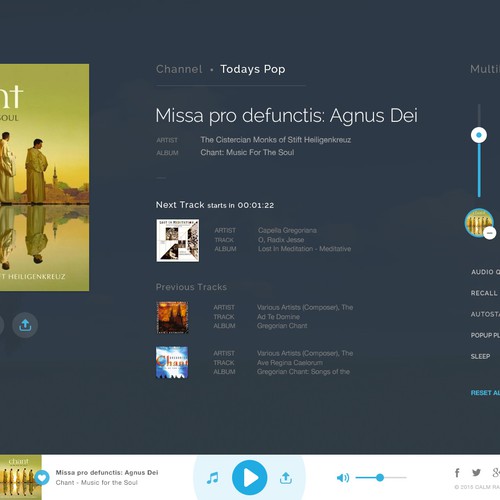The height and width of the screenshot is (500, 500).
Task: Click the blue filled track of the vertical slider
Action: pyautogui.click(x=479, y=170)
